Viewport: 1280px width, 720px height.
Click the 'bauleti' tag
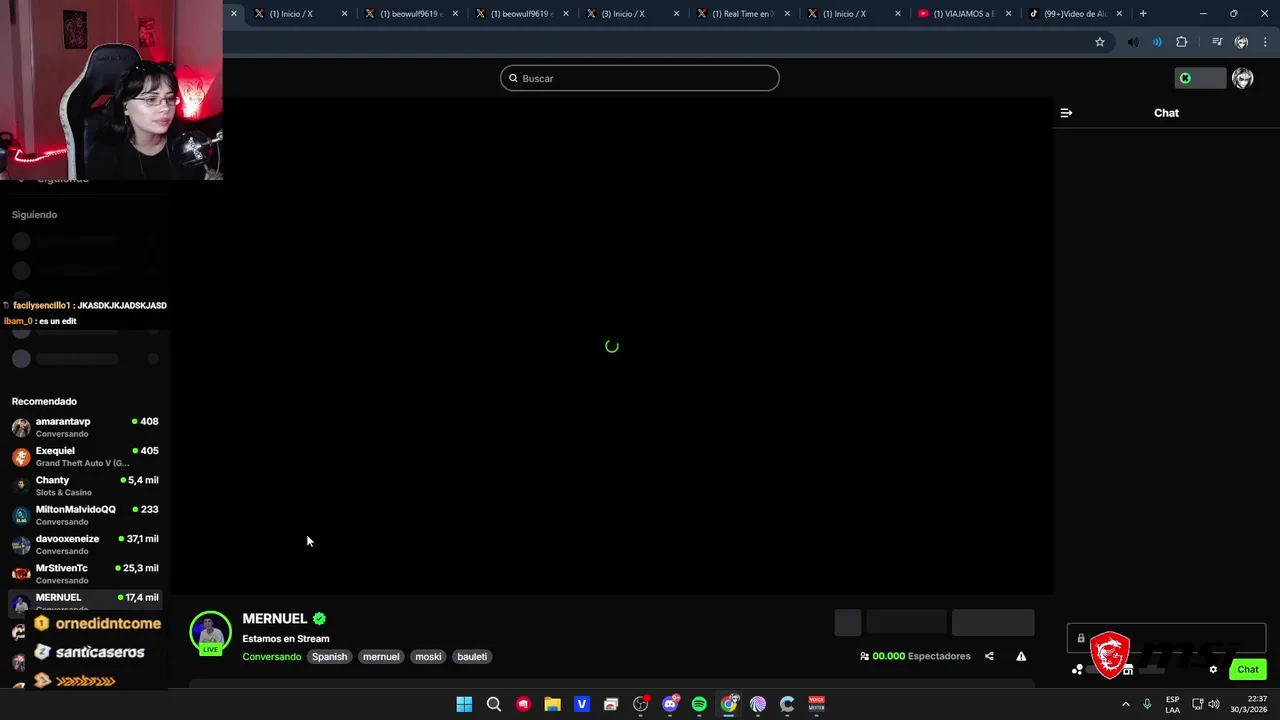472,657
